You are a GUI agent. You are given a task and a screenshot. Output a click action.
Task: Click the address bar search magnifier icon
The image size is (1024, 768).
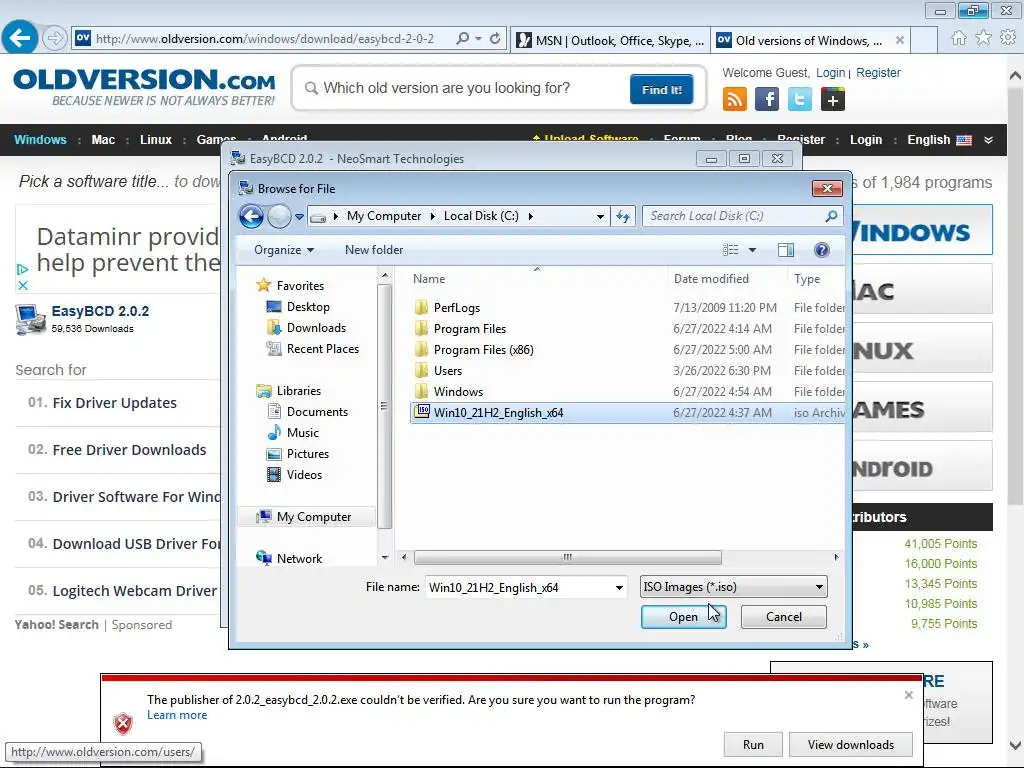click(x=462, y=39)
